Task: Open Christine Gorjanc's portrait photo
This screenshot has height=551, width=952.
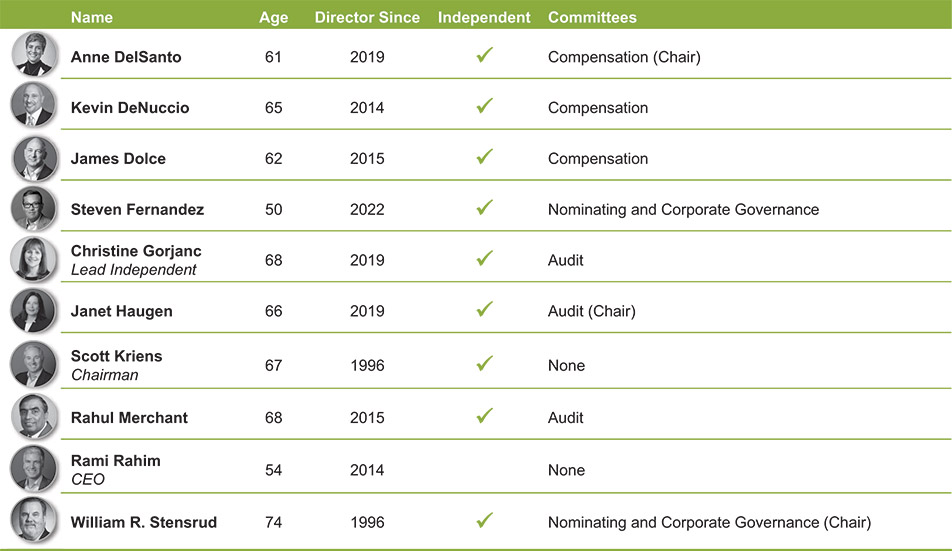Action: 34,260
